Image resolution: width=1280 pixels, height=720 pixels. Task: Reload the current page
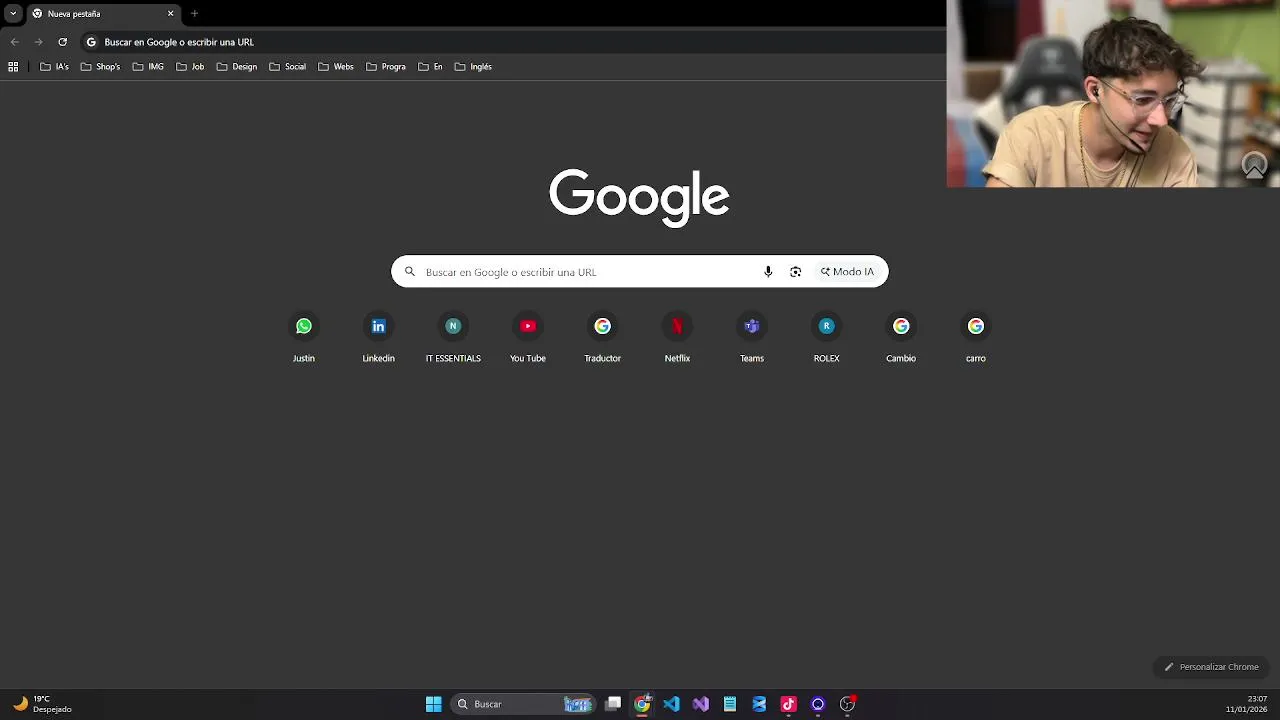(x=62, y=42)
